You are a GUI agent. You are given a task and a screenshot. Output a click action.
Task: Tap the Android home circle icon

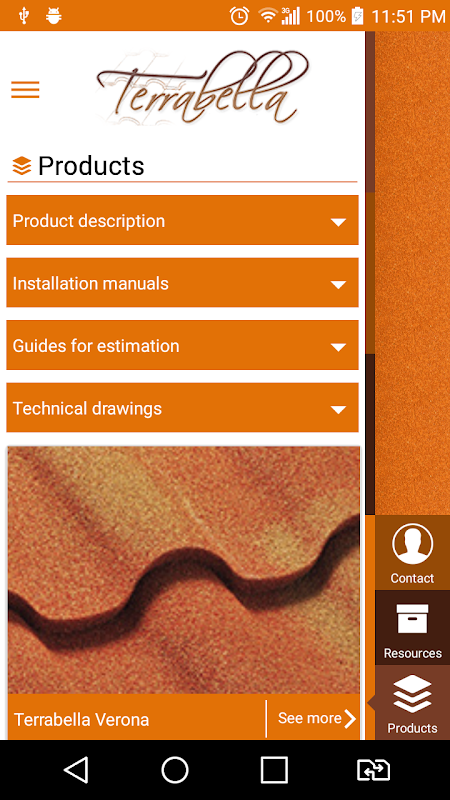click(175, 769)
